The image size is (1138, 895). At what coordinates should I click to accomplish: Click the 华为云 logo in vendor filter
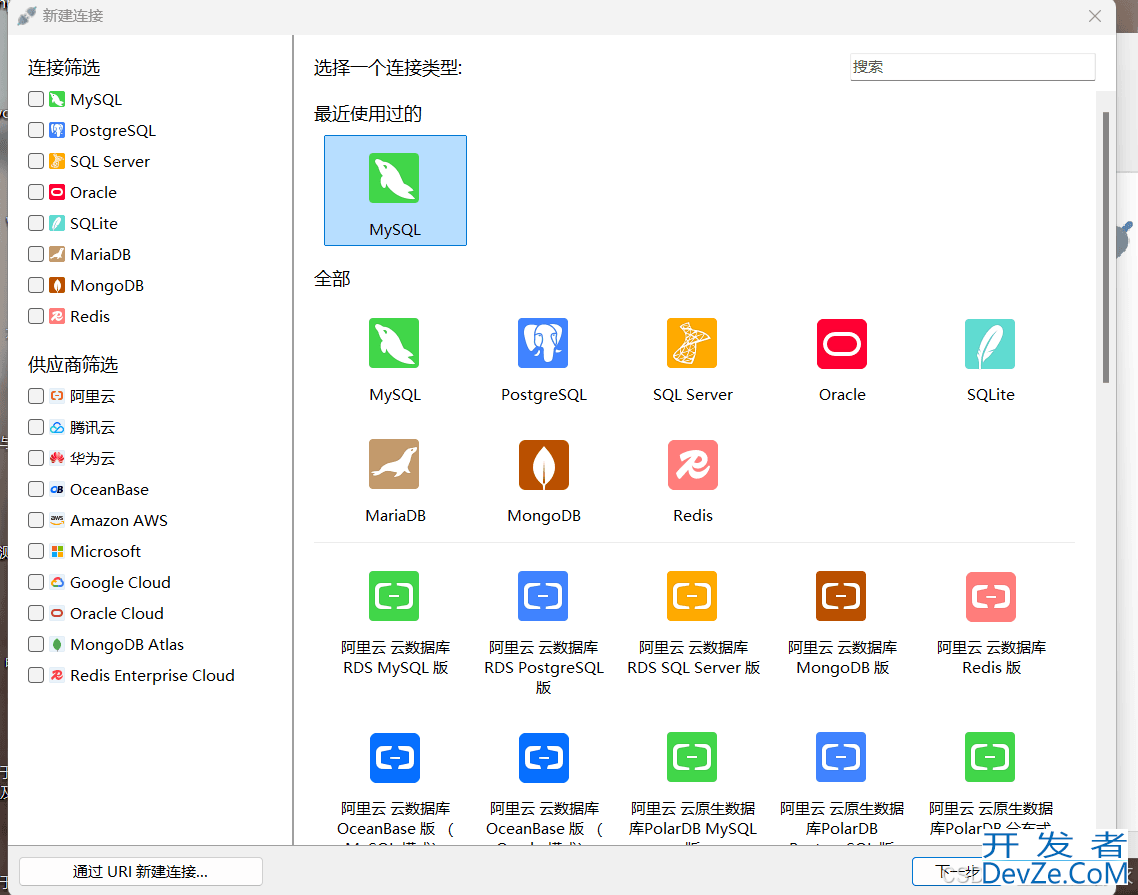(57, 458)
